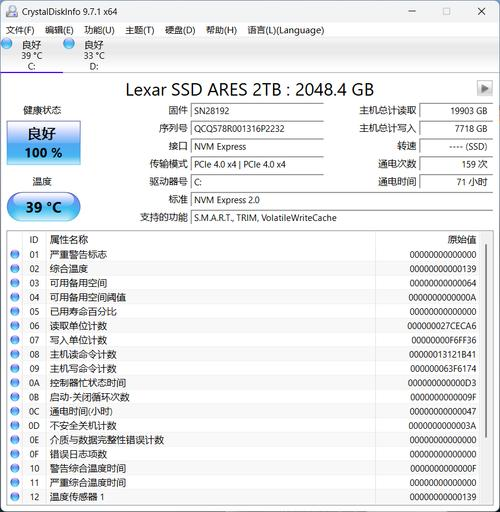The height and width of the screenshot is (512, 500).
Task: Click status dot for attribute 01
Action: click(x=15, y=254)
